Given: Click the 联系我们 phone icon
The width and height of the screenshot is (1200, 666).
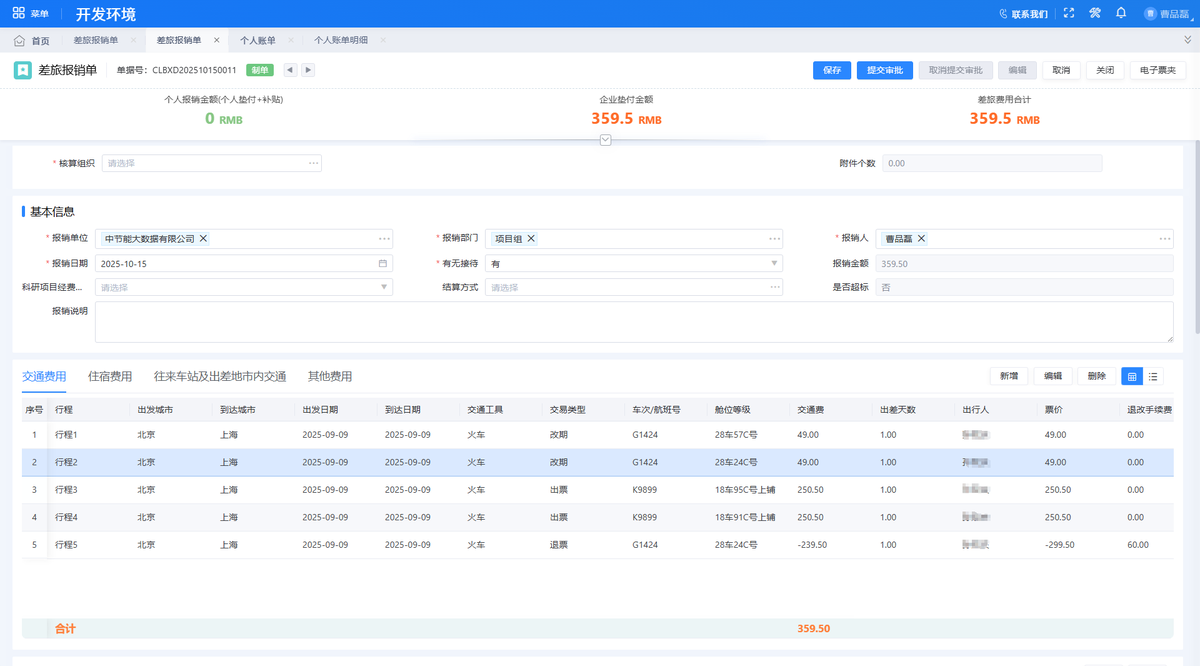Looking at the screenshot, I should (1004, 14).
